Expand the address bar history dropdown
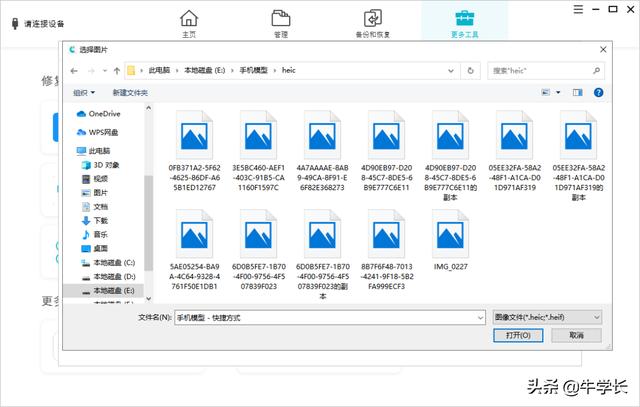This screenshot has height=407, width=640. (451, 71)
